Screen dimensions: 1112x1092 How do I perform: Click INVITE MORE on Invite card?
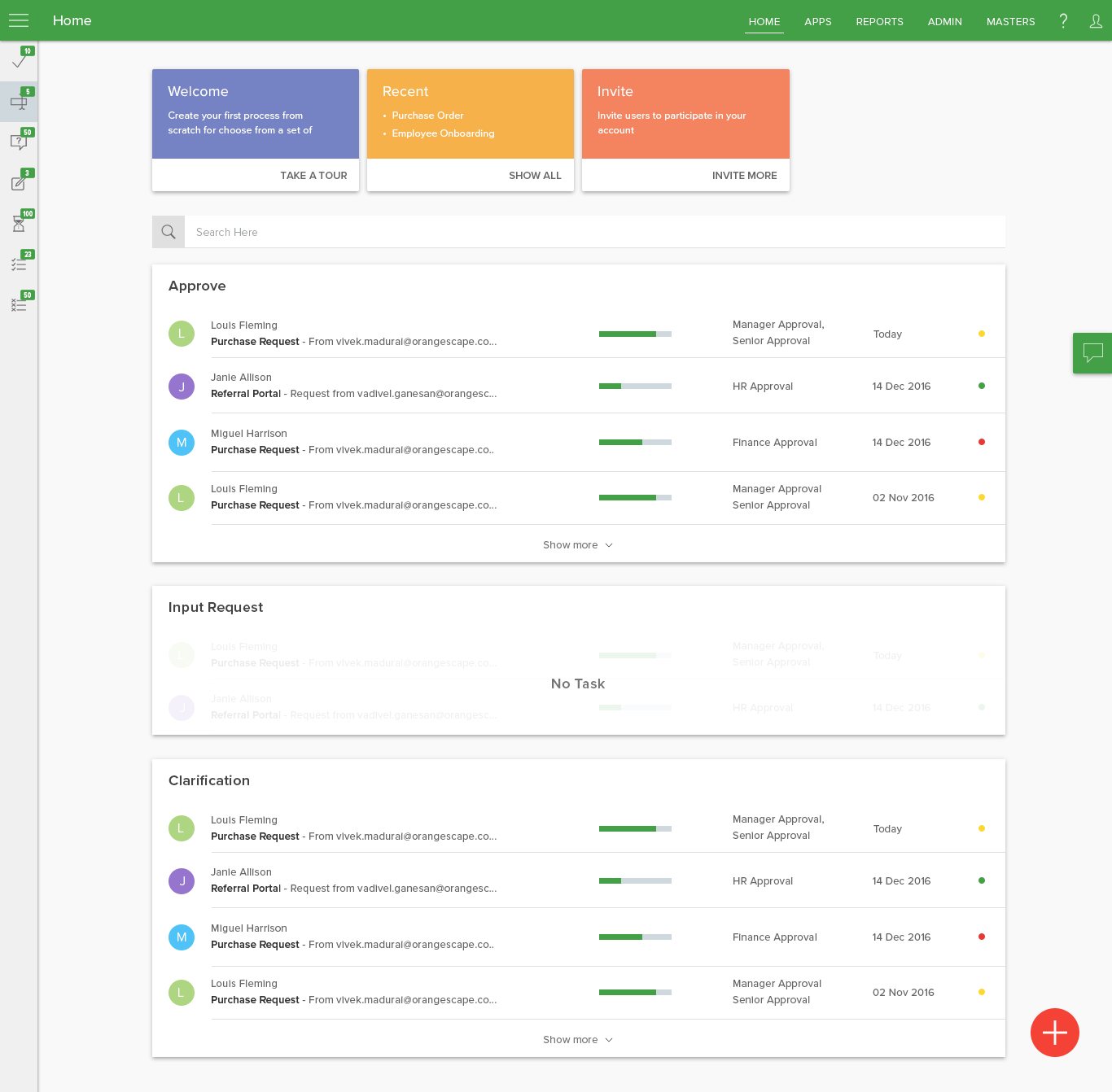pos(744,176)
